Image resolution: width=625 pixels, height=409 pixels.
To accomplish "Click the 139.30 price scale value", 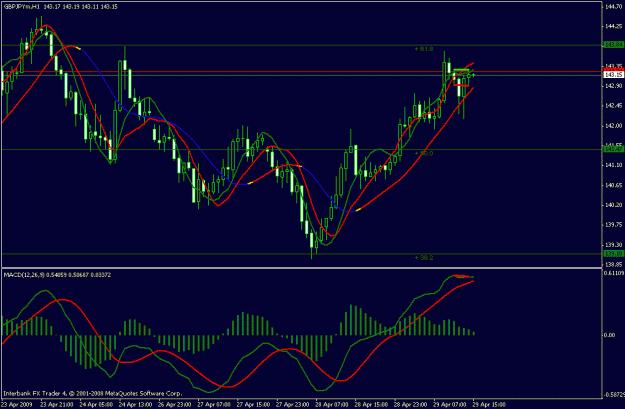I will pos(614,244).
